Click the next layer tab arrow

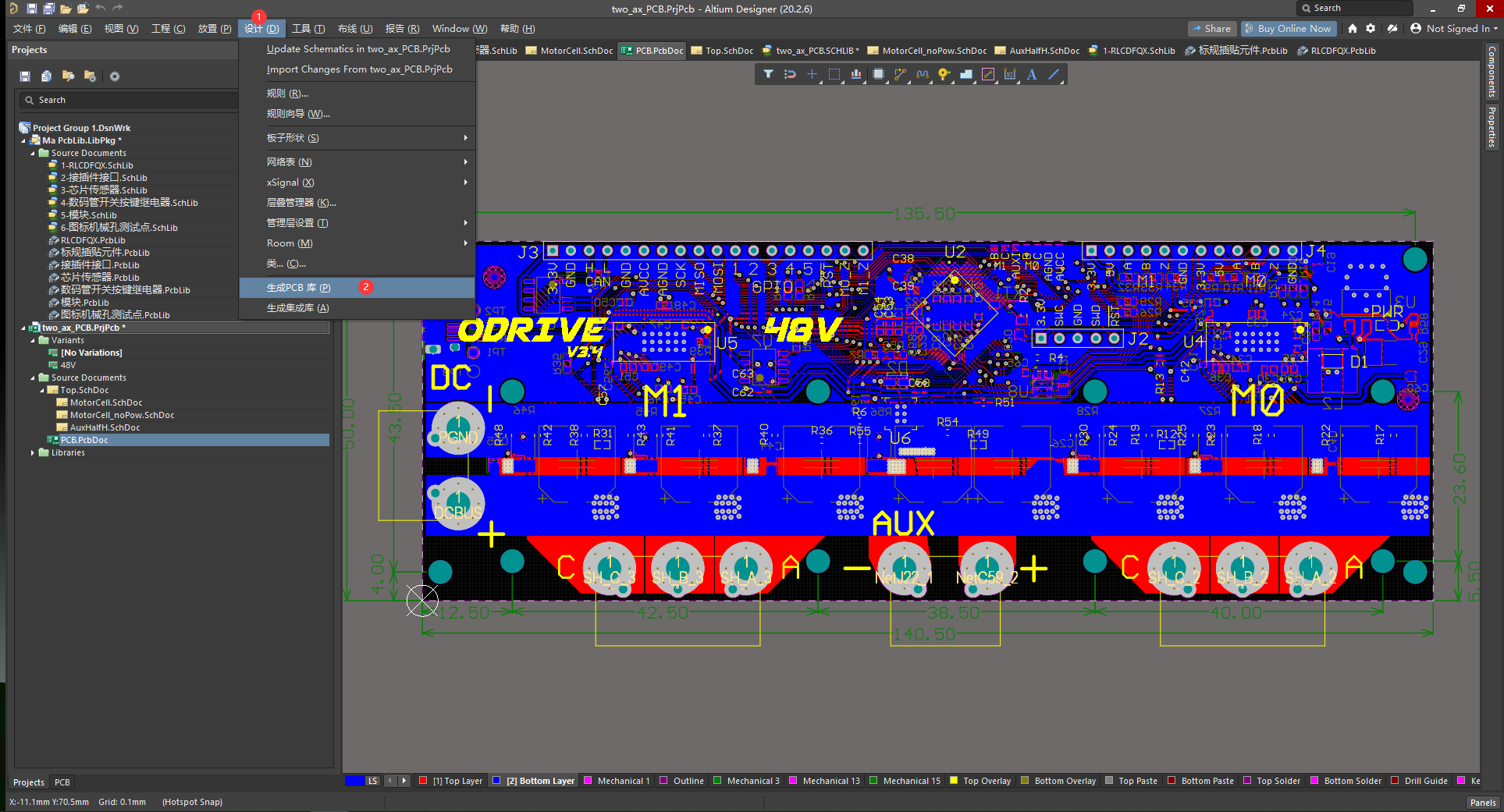tap(404, 781)
